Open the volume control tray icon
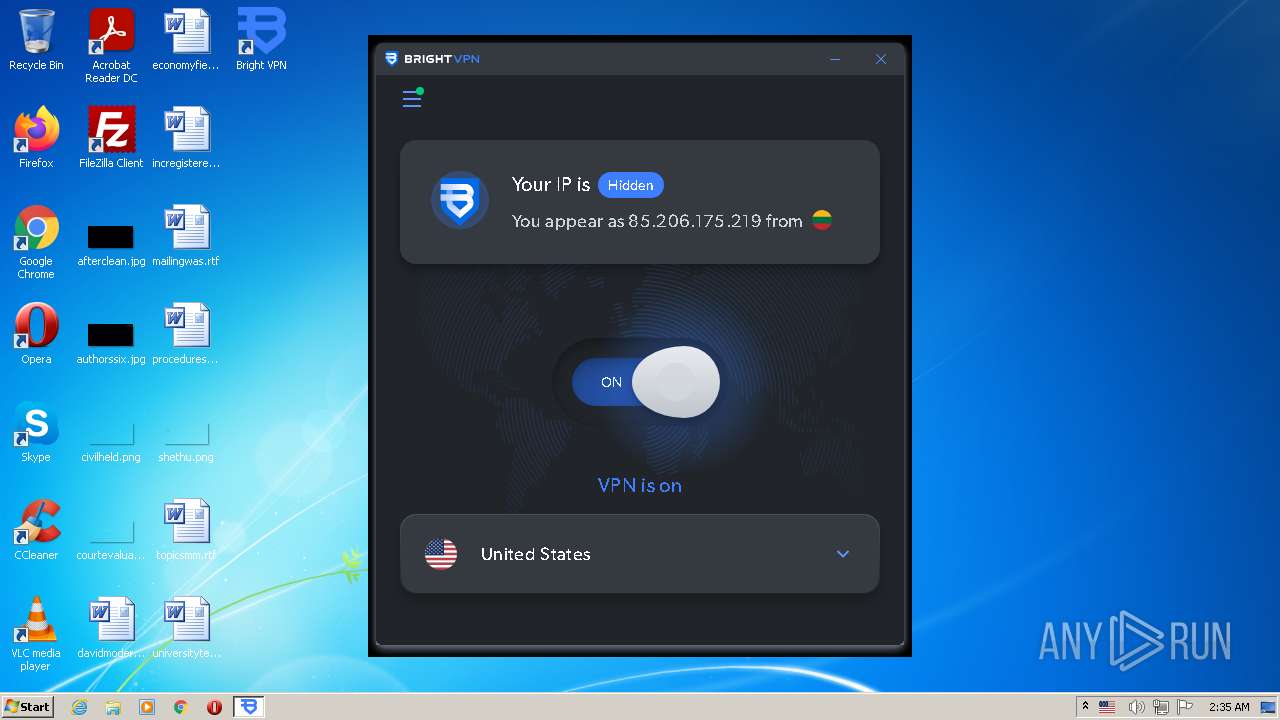 click(x=1135, y=707)
